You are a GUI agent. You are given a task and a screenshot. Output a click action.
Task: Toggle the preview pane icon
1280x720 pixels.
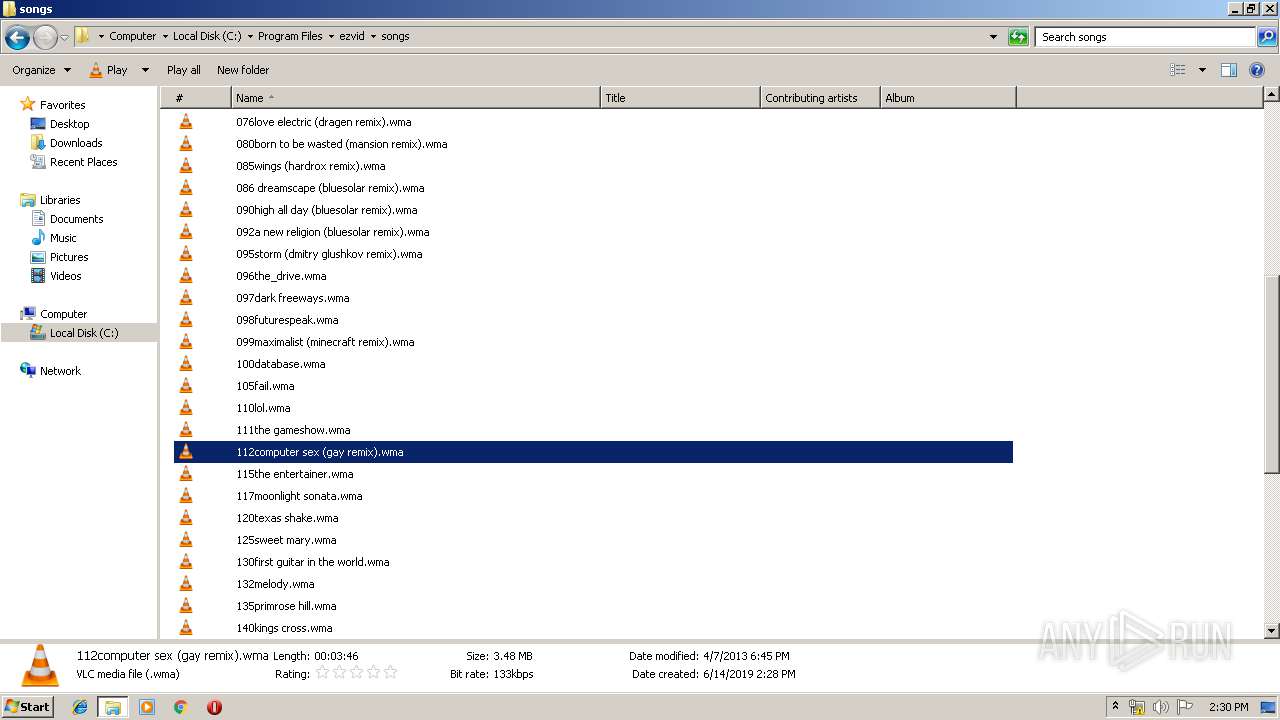1229,70
